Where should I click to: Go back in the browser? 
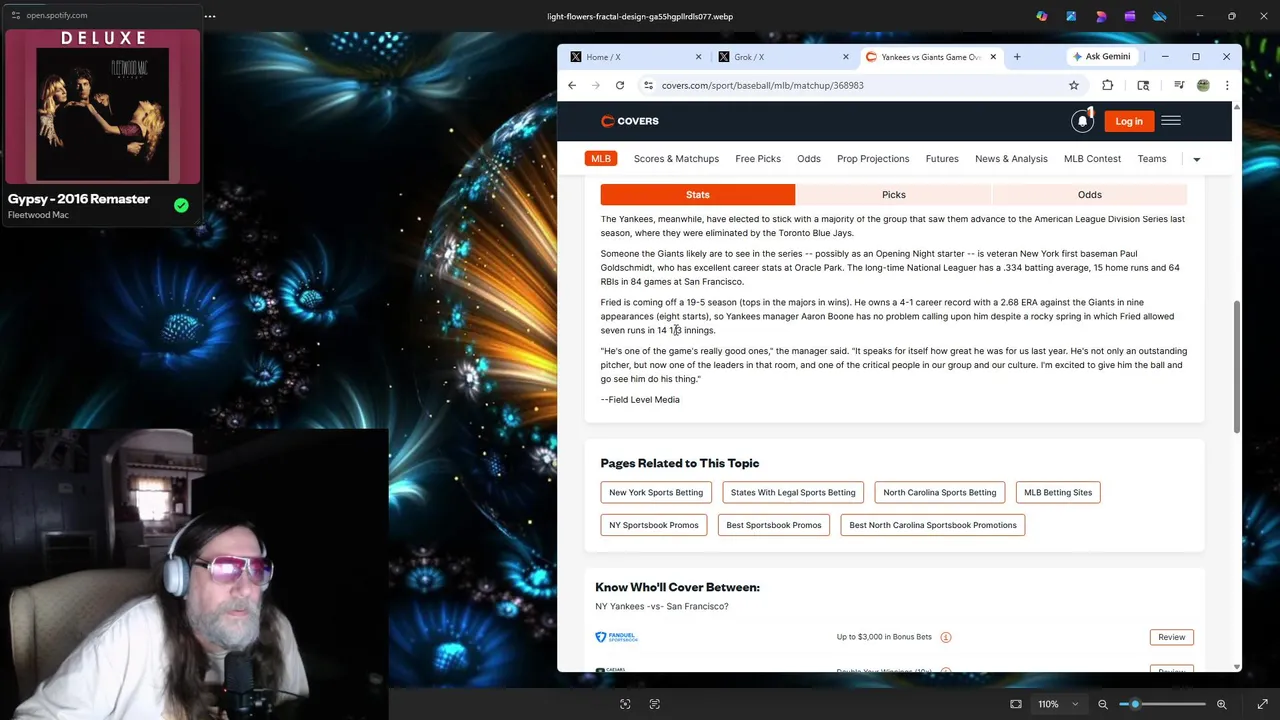coord(572,85)
